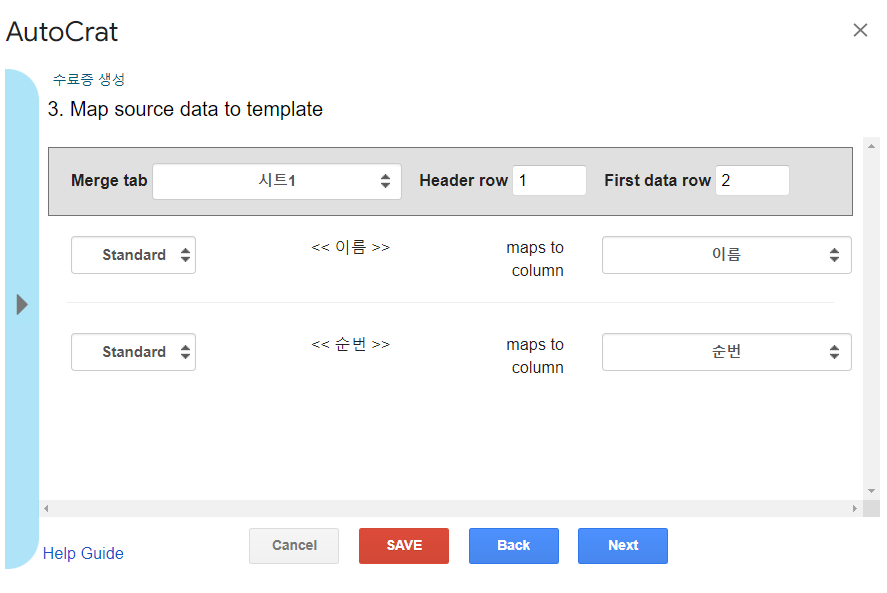This screenshot has width=887, height=593.
Task: Click the scroll down arrow
Action: click(872, 491)
